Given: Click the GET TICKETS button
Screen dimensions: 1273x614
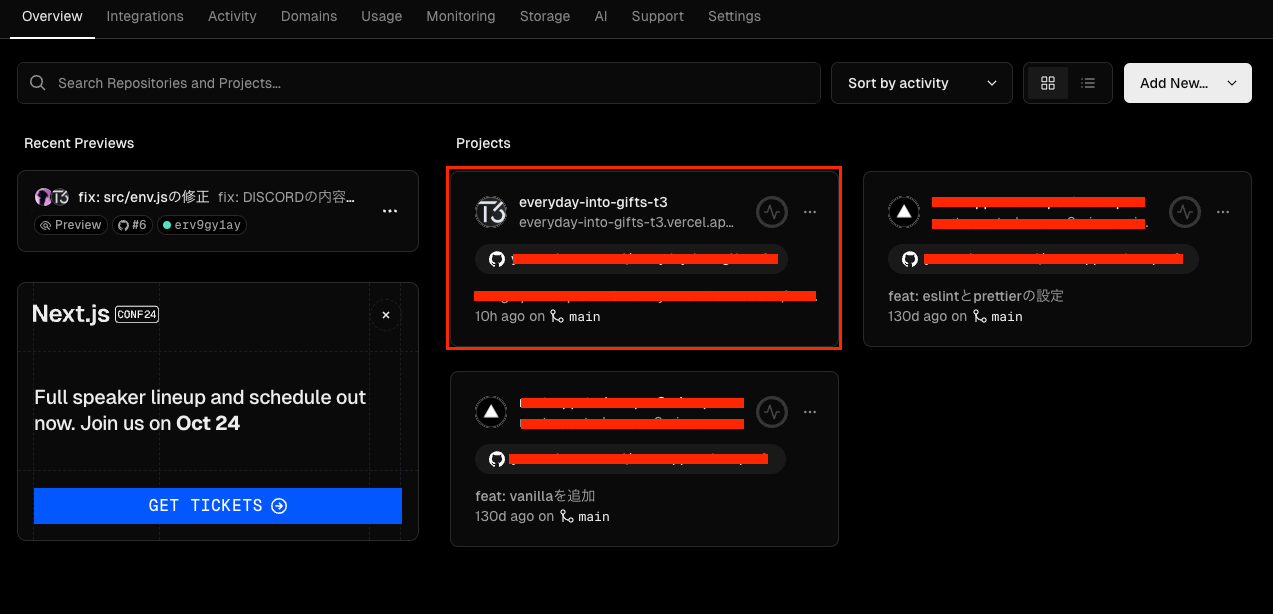Looking at the screenshot, I should pos(218,506).
